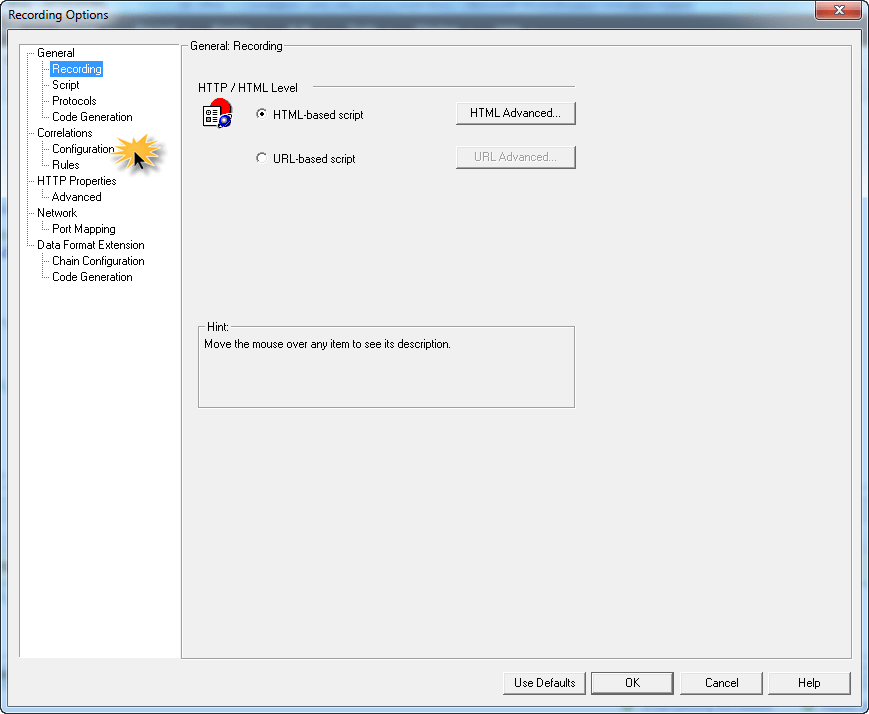Open Help for recording options
The width and height of the screenshot is (869, 714).
pyautogui.click(x=809, y=683)
